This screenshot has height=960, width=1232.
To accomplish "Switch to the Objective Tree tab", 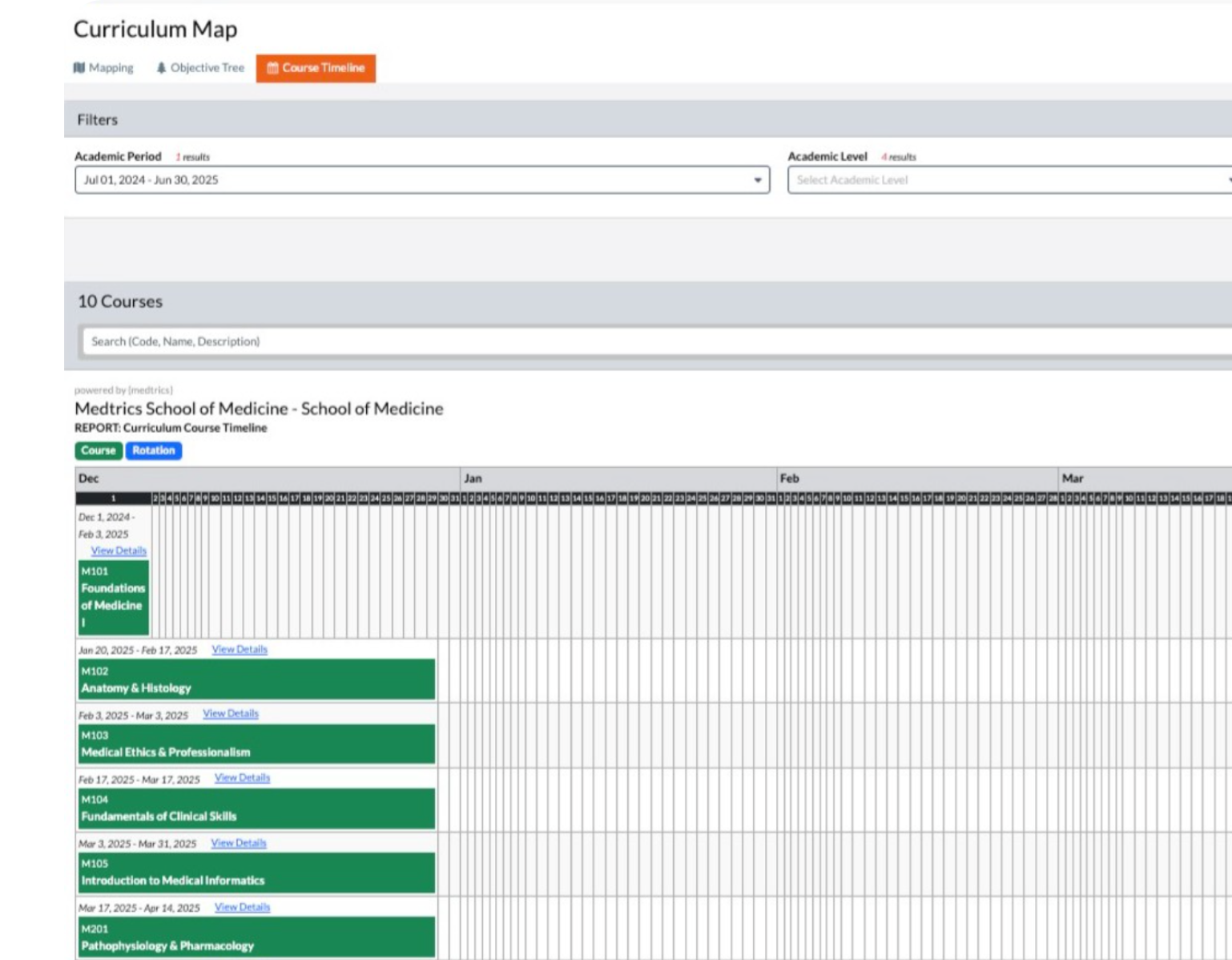I will click(x=206, y=67).
